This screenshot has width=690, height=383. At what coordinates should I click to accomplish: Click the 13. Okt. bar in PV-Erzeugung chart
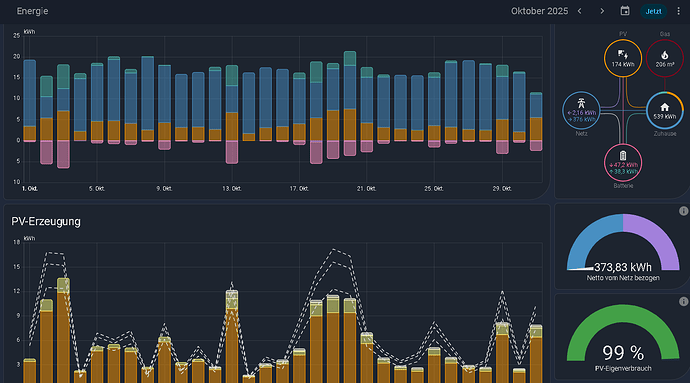(232, 336)
